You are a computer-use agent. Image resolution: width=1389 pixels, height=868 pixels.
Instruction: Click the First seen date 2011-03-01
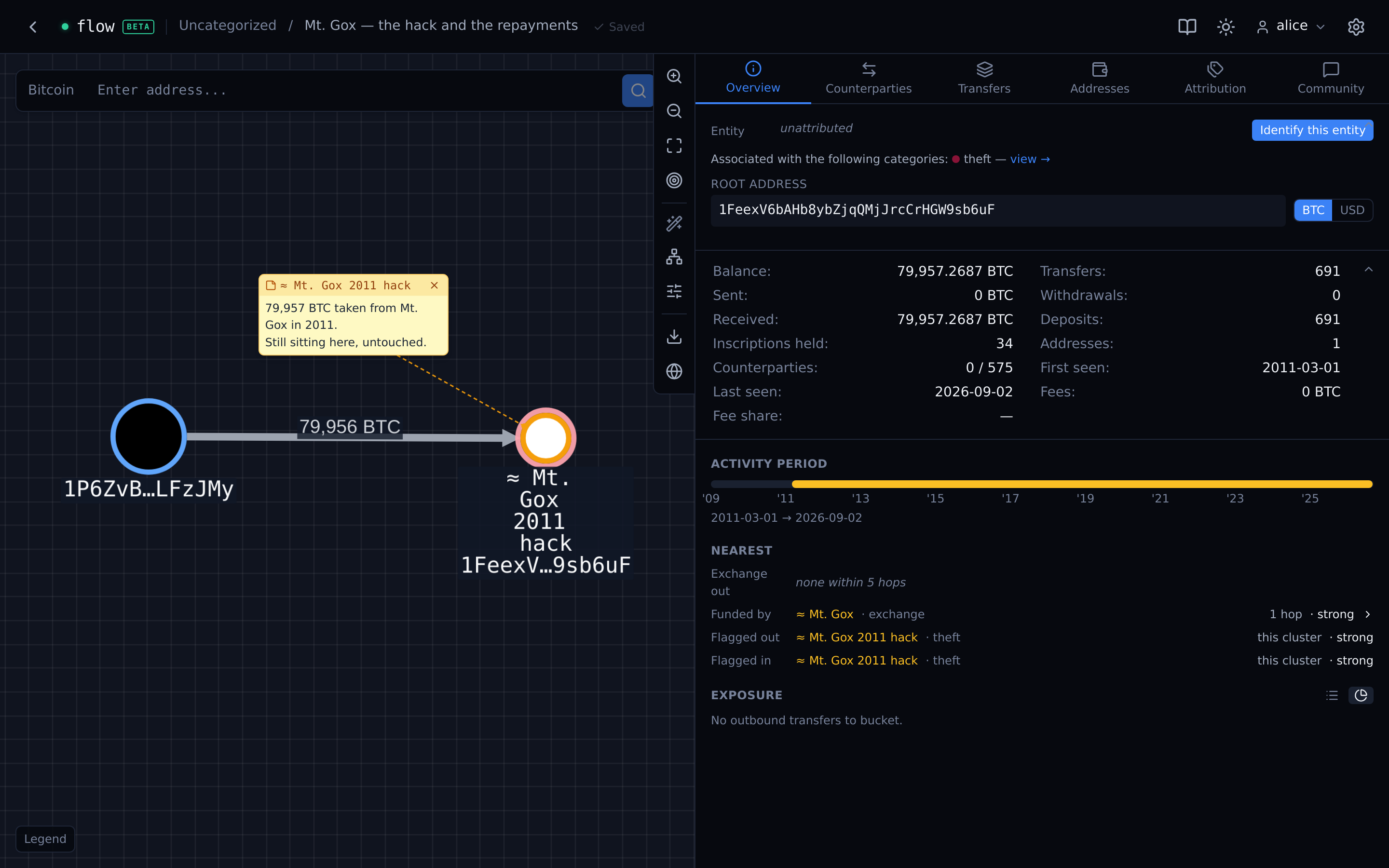point(1301,367)
